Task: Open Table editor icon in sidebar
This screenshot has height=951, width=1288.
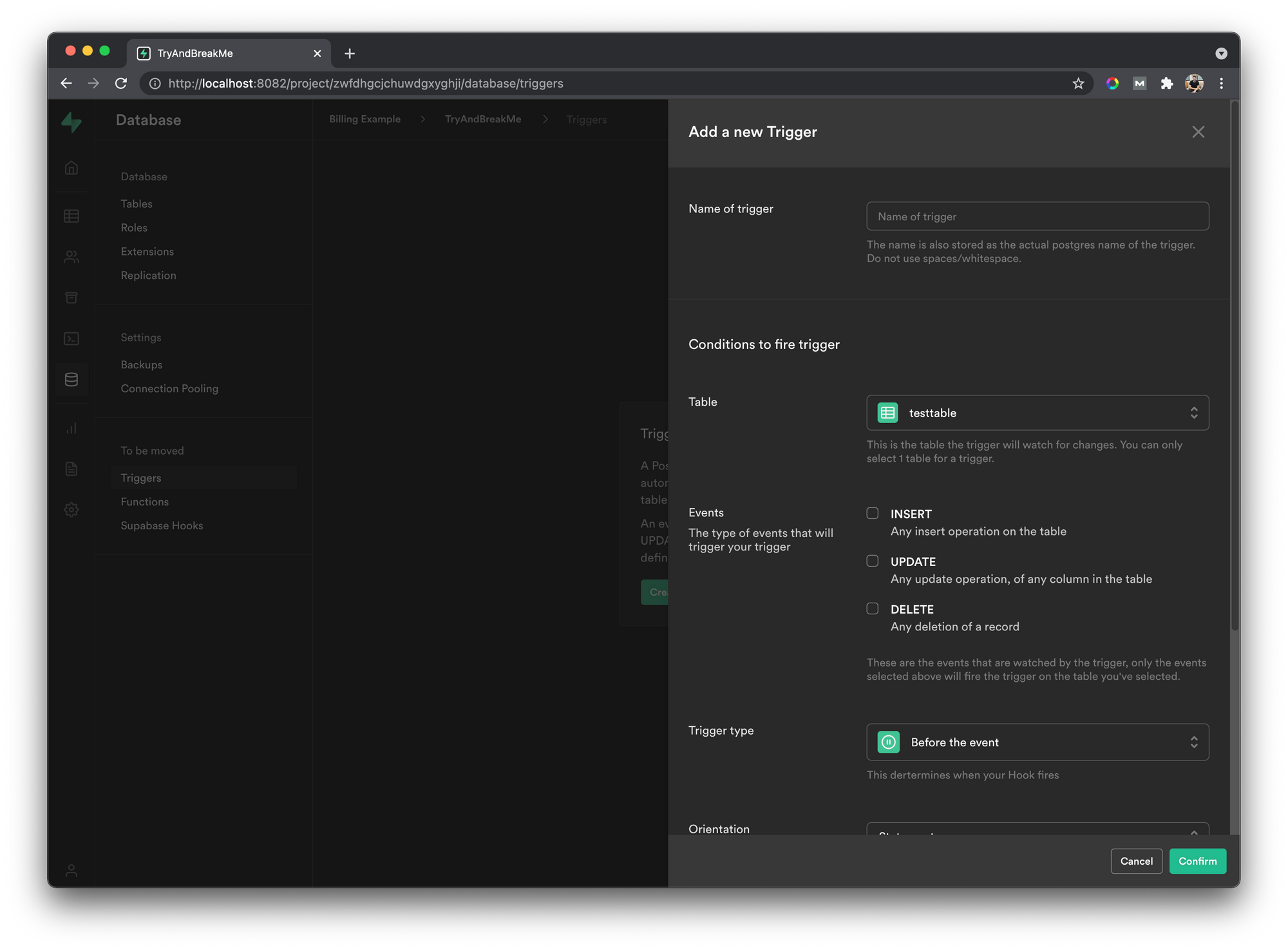Action: (x=71, y=216)
